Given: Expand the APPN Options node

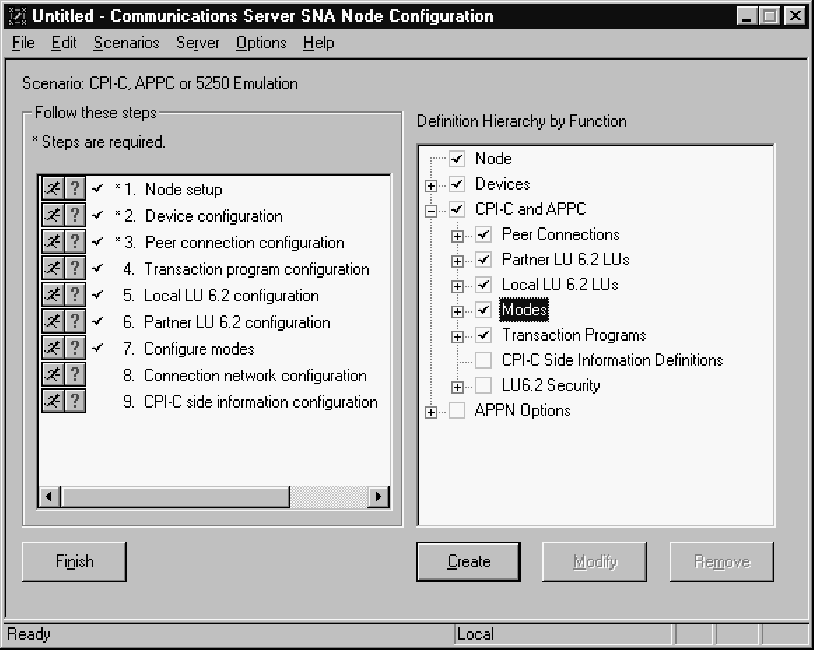Looking at the screenshot, I should pos(431,413).
